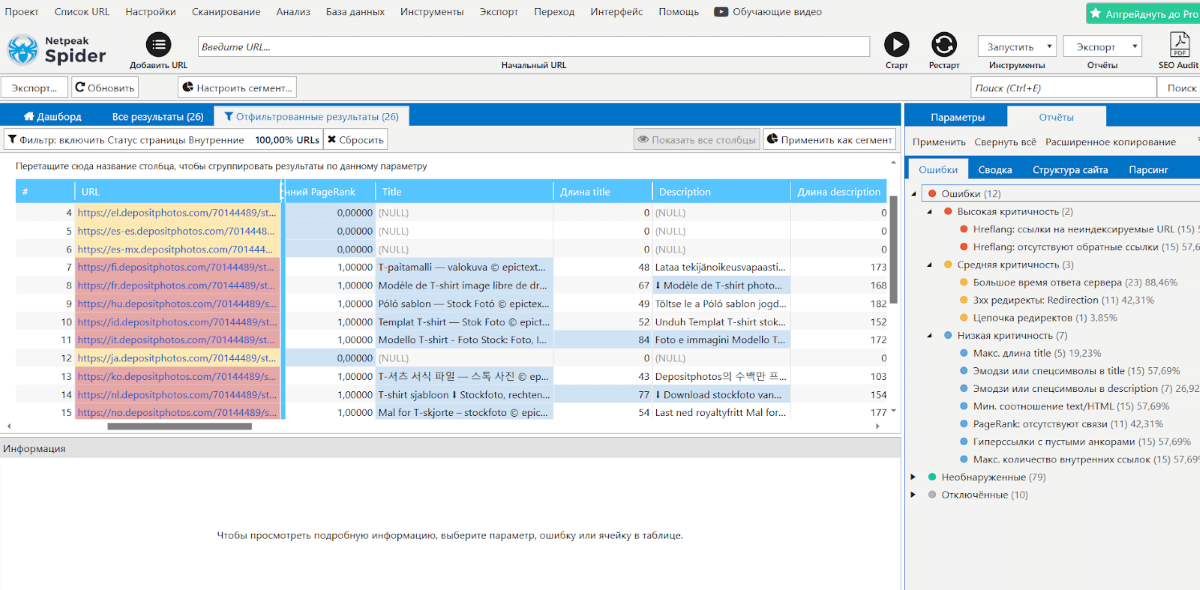The height and width of the screenshot is (590, 1200).
Task: Click the fi.depositphotos.com URL cell
Action: [178, 267]
